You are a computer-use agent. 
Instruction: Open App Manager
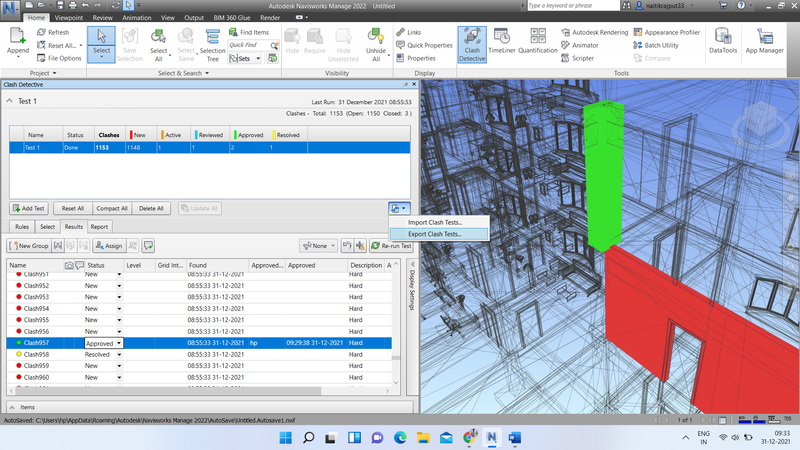click(764, 41)
